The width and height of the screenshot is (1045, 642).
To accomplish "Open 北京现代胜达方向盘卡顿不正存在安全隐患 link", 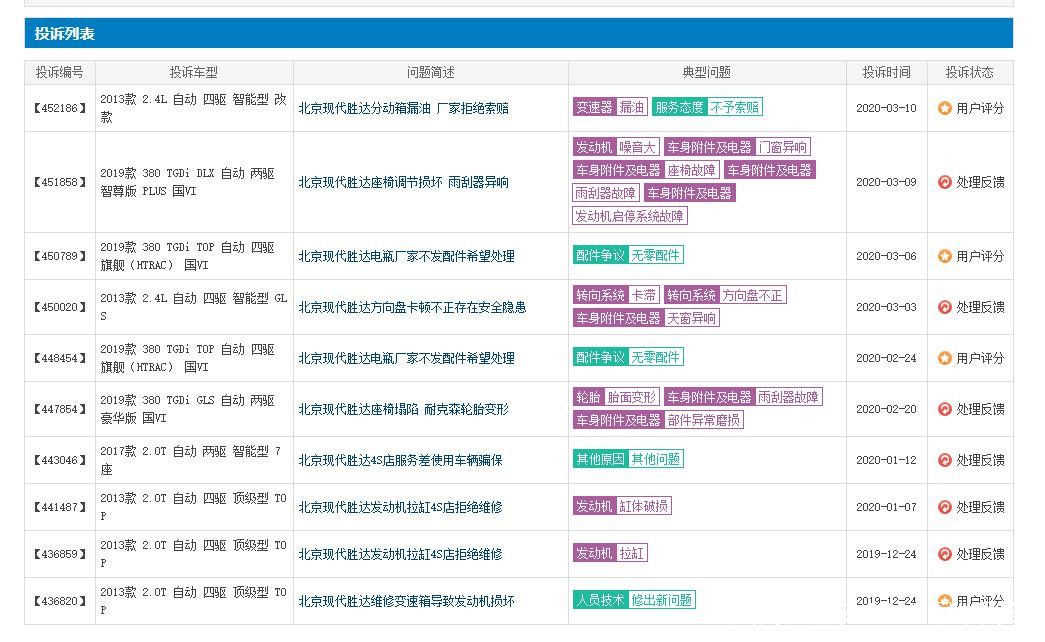I will coord(412,307).
